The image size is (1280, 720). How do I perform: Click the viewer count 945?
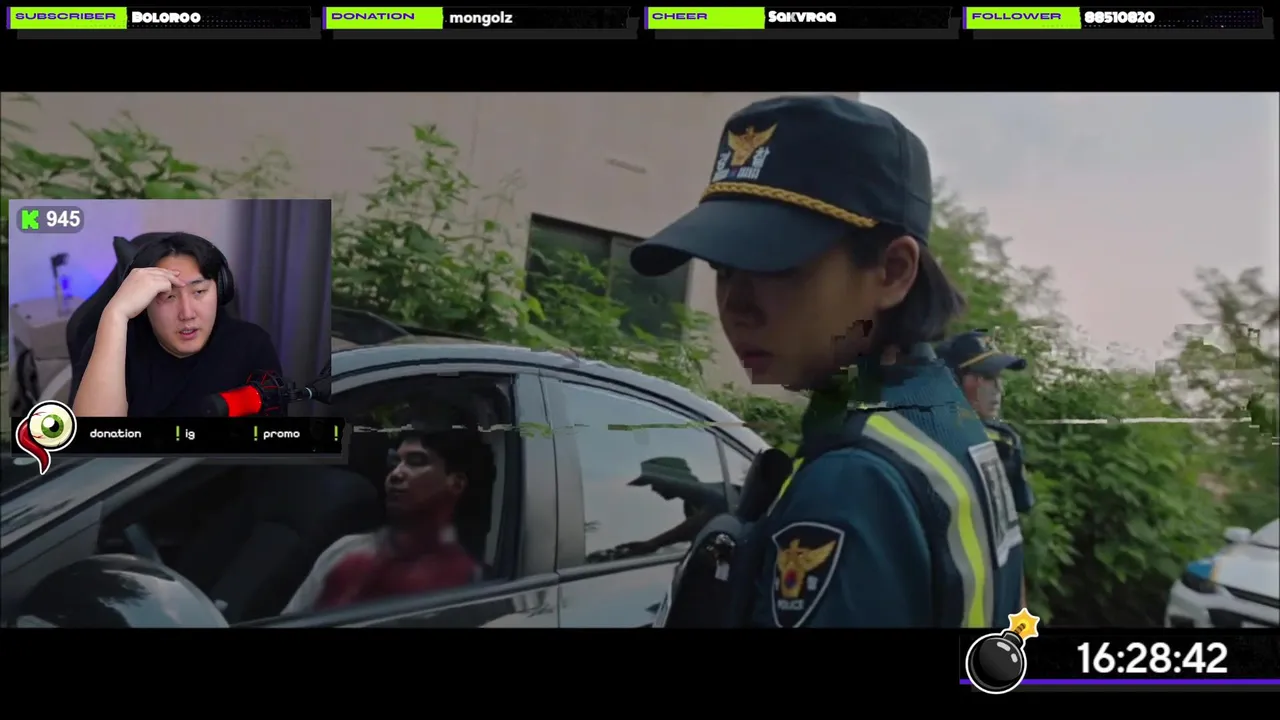[63, 219]
